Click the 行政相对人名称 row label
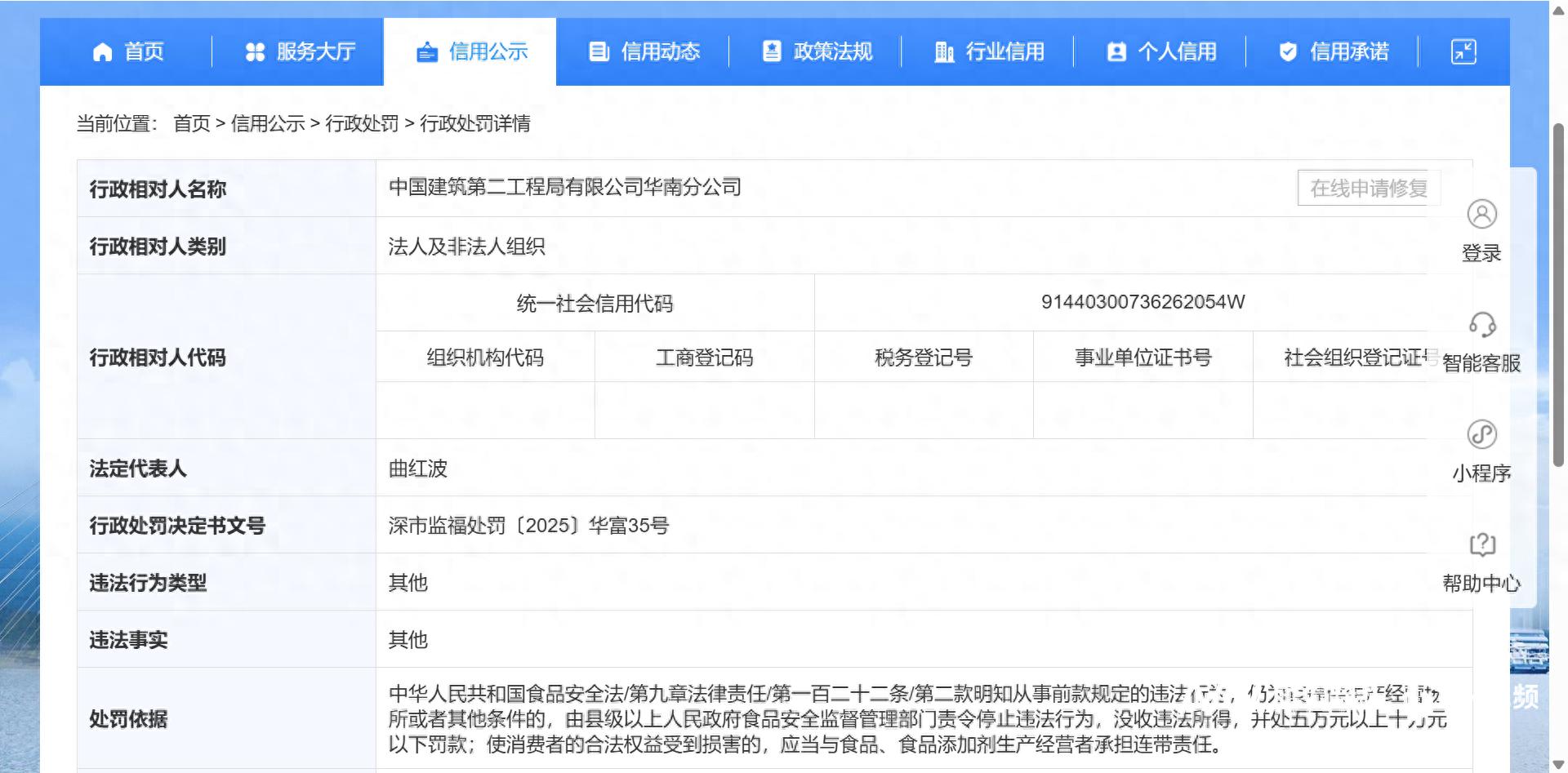 [158, 189]
